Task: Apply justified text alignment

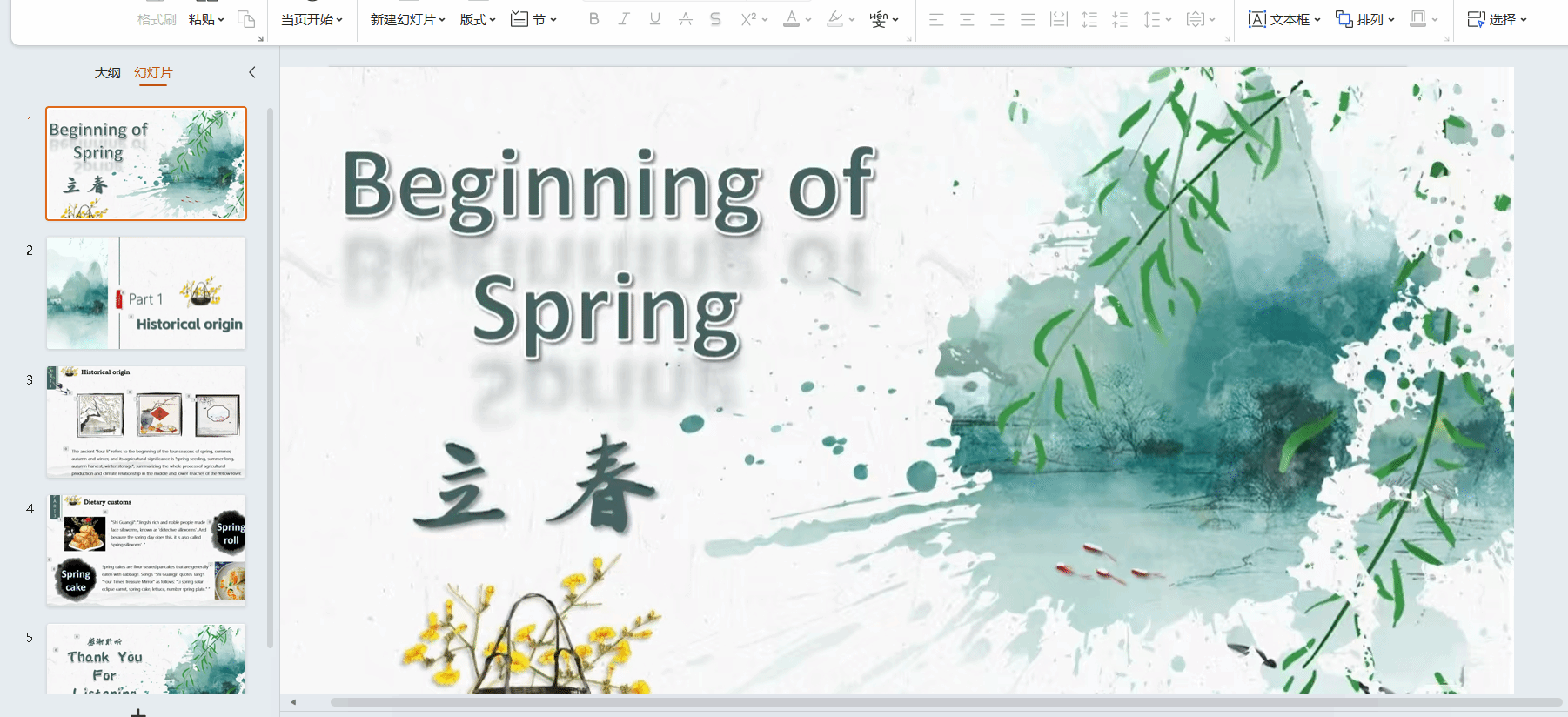Action: [x=1028, y=19]
